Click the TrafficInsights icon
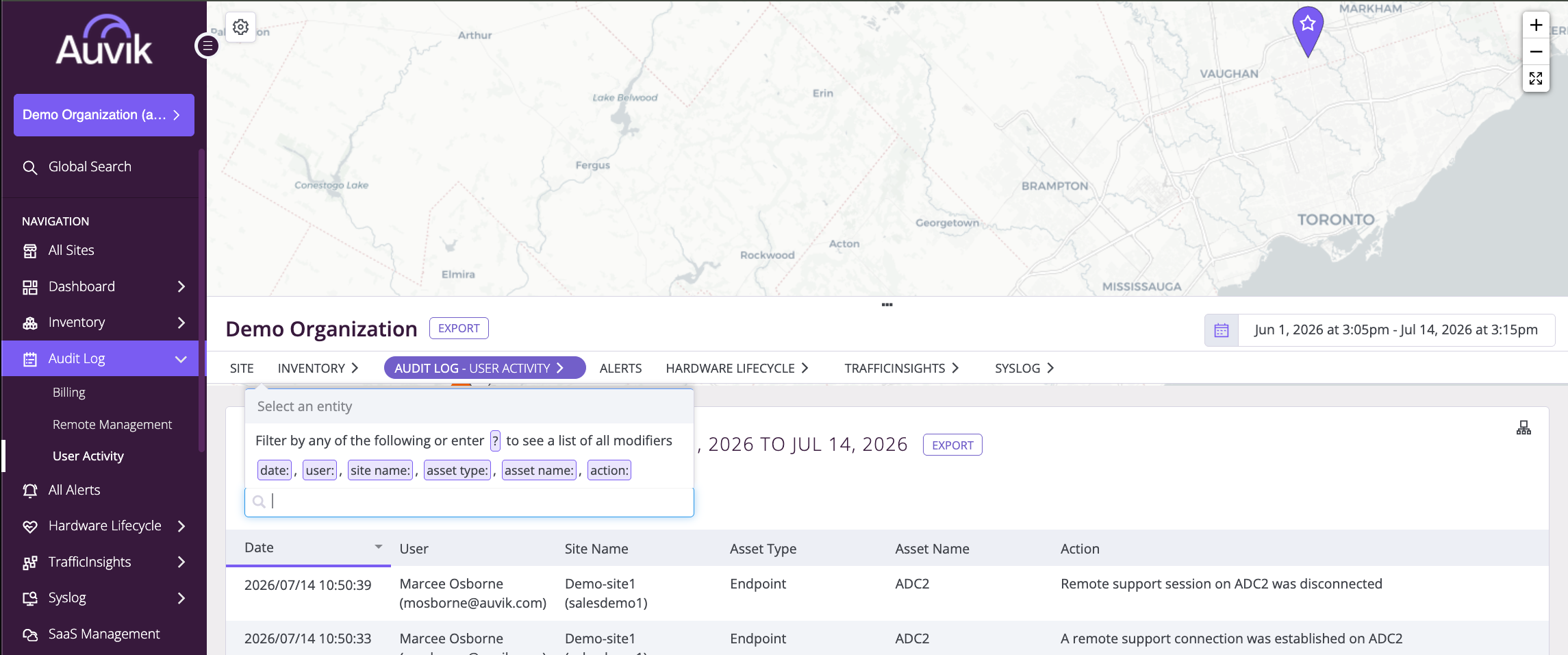1568x655 pixels. 30,563
